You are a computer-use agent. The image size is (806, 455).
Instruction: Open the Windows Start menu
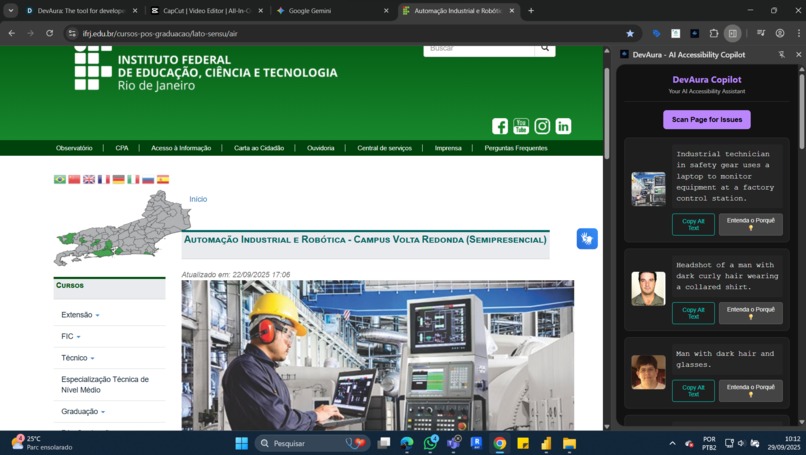tap(241, 443)
